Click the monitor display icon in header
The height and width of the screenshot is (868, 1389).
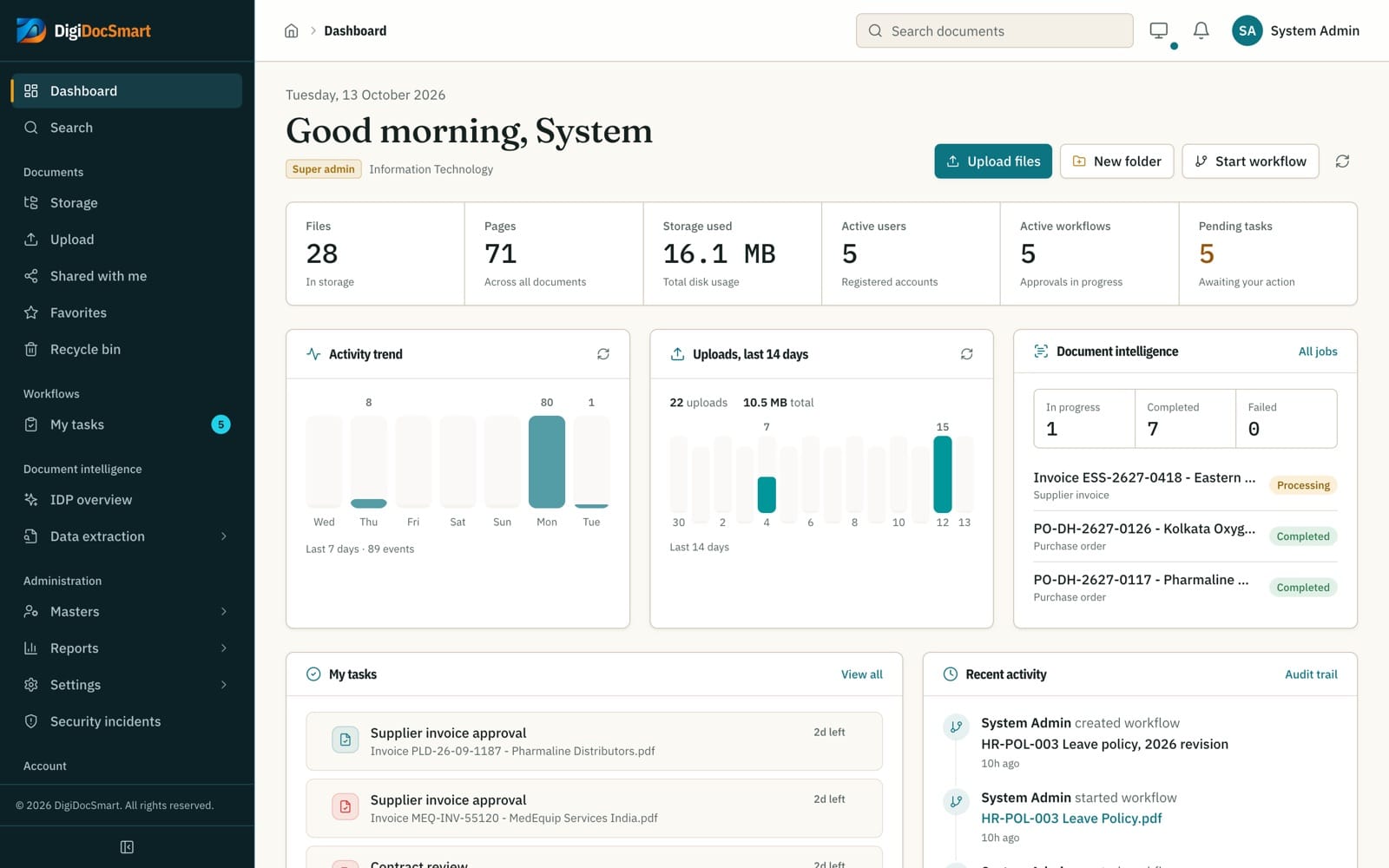coord(1159,31)
